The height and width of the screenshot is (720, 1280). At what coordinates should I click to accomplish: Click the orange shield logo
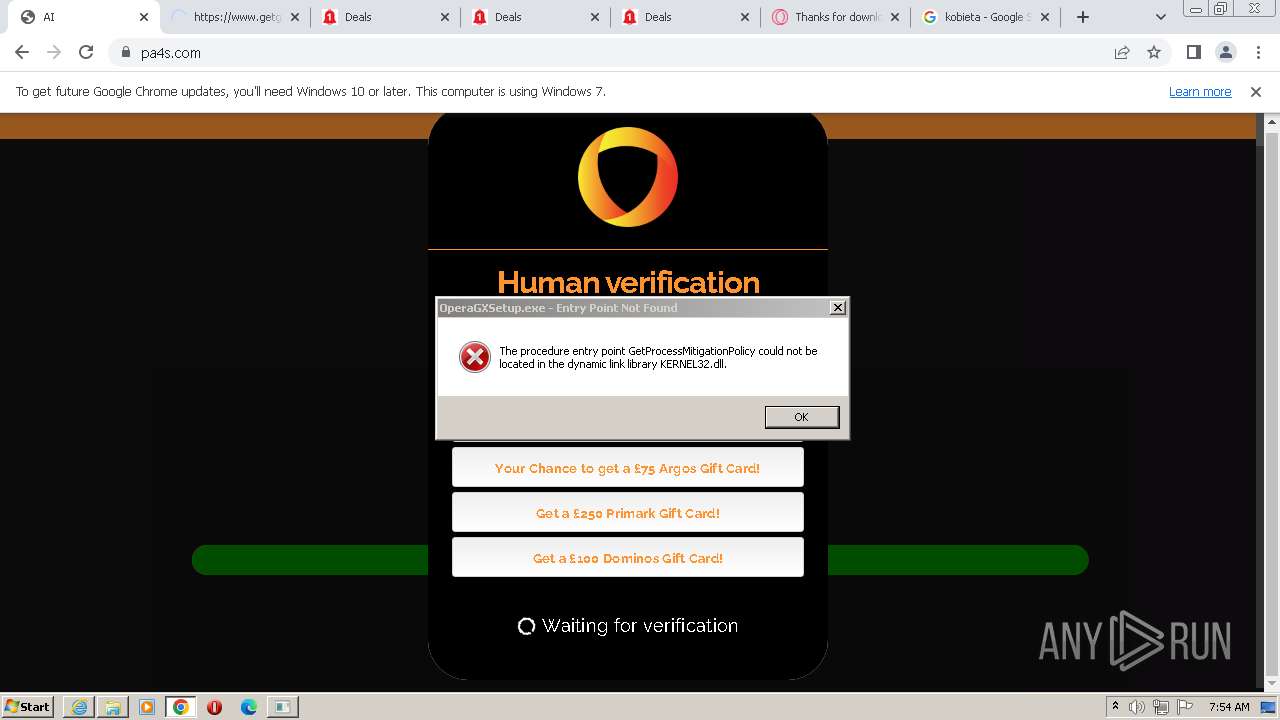[628, 177]
